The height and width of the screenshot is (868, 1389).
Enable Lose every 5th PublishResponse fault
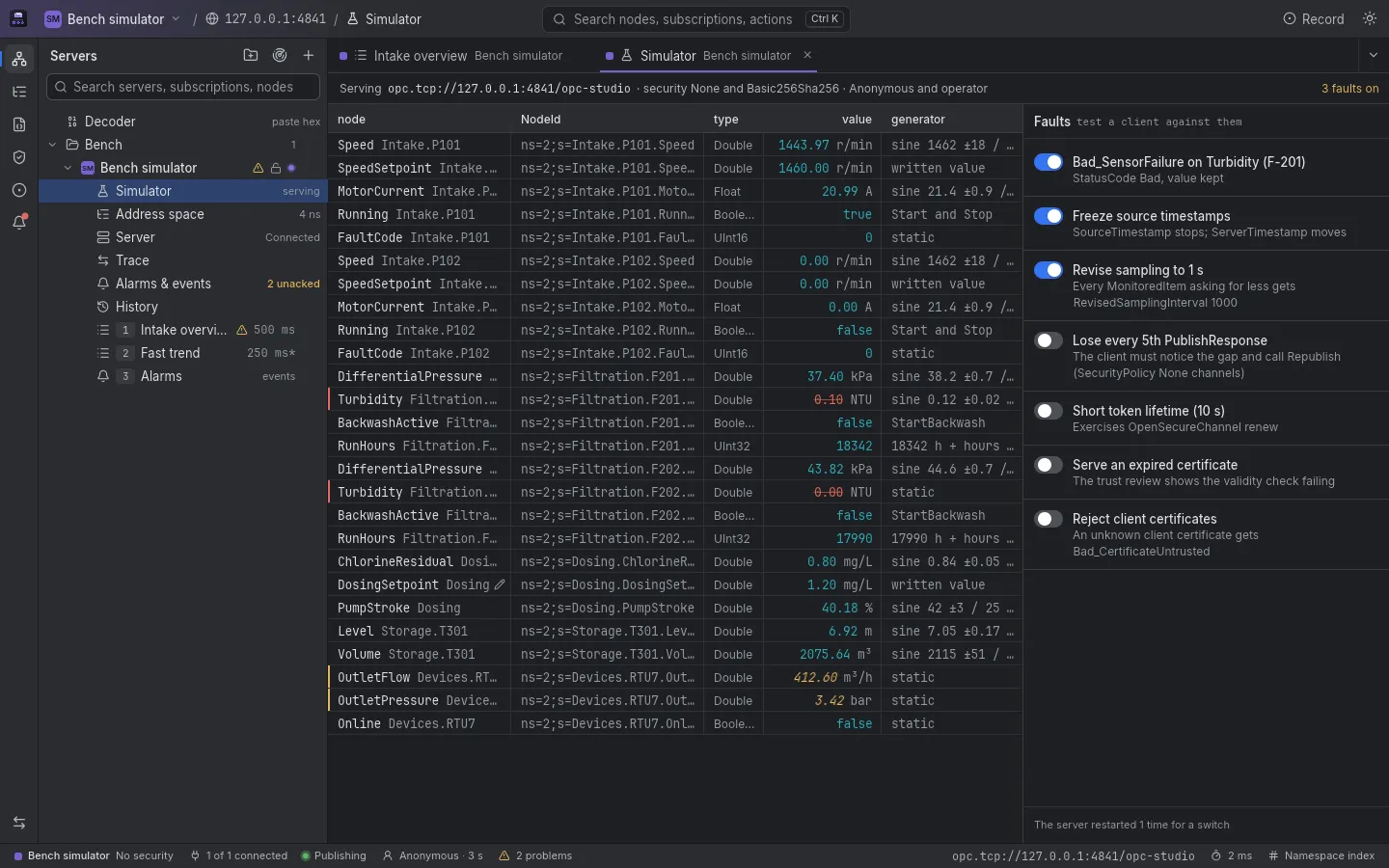click(1049, 340)
